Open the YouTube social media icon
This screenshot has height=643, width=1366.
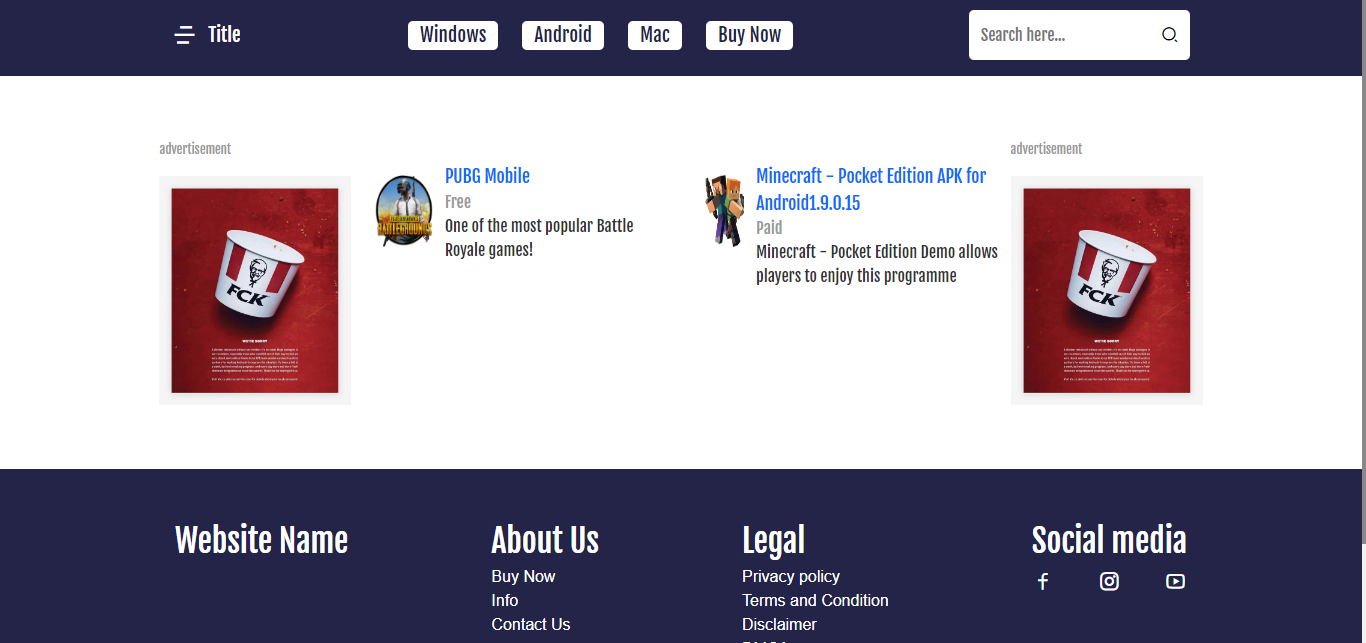click(x=1175, y=582)
